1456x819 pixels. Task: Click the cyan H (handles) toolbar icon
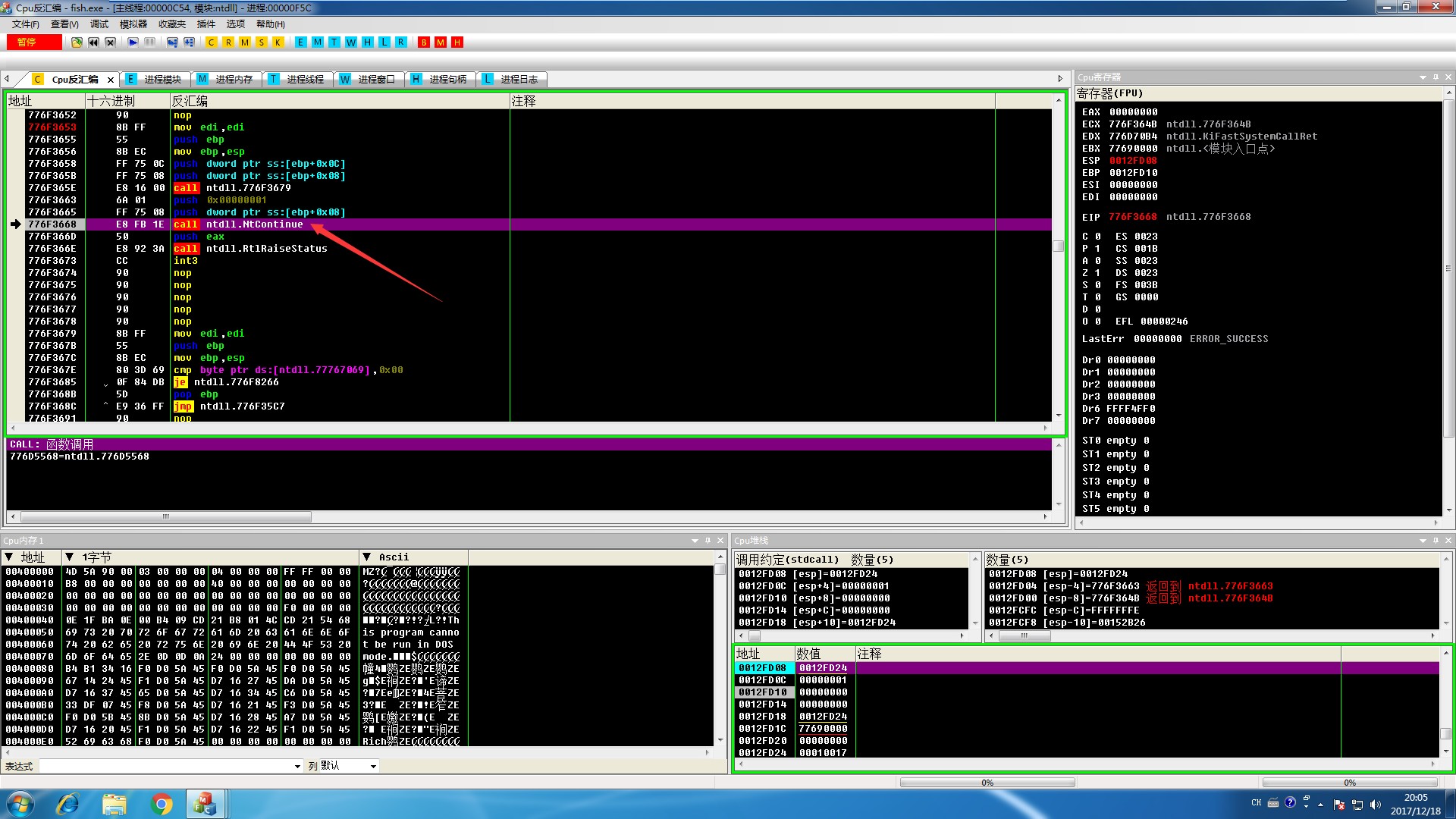click(x=368, y=42)
